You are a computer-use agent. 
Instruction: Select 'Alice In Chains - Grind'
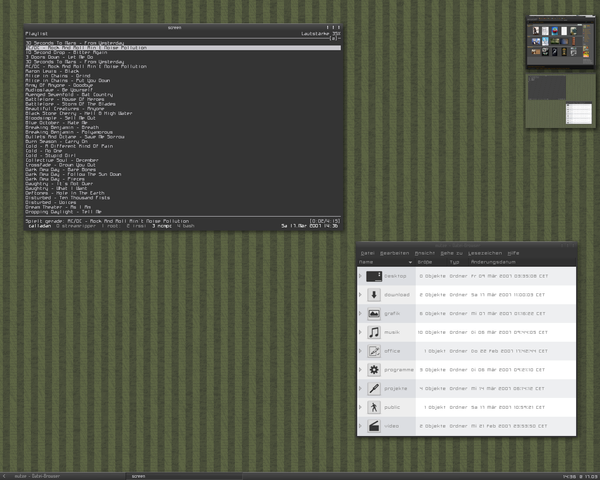(x=58, y=76)
